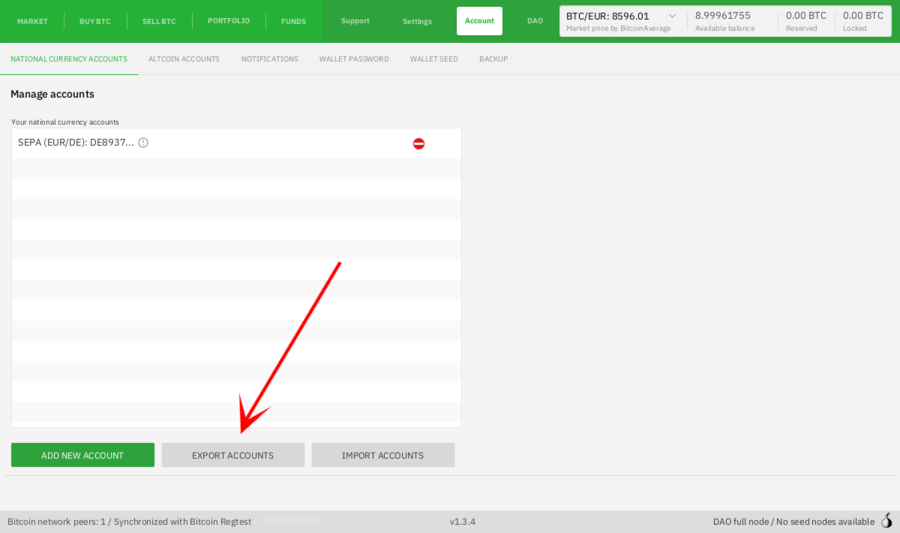Click the Add New Account button

(83, 455)
